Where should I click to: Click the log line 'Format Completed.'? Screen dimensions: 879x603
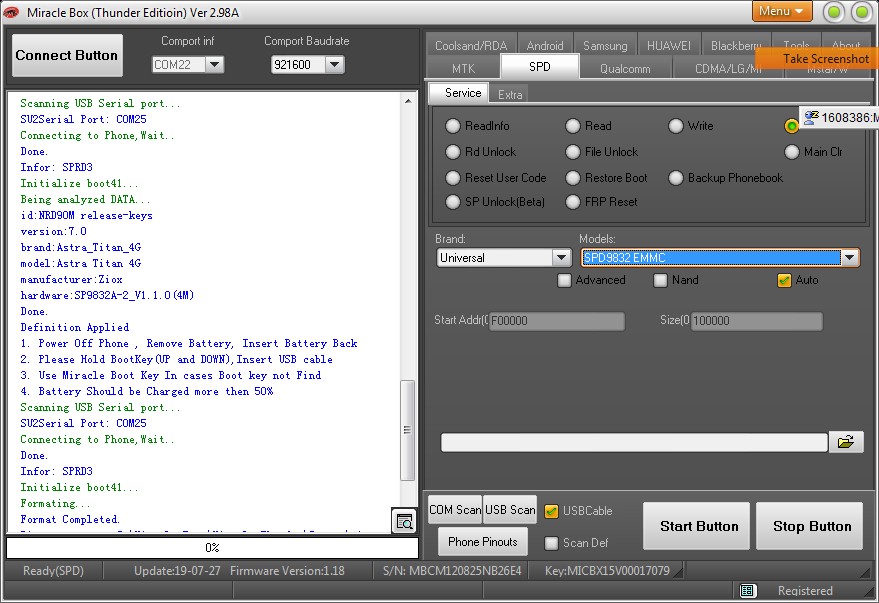[70, 519]
